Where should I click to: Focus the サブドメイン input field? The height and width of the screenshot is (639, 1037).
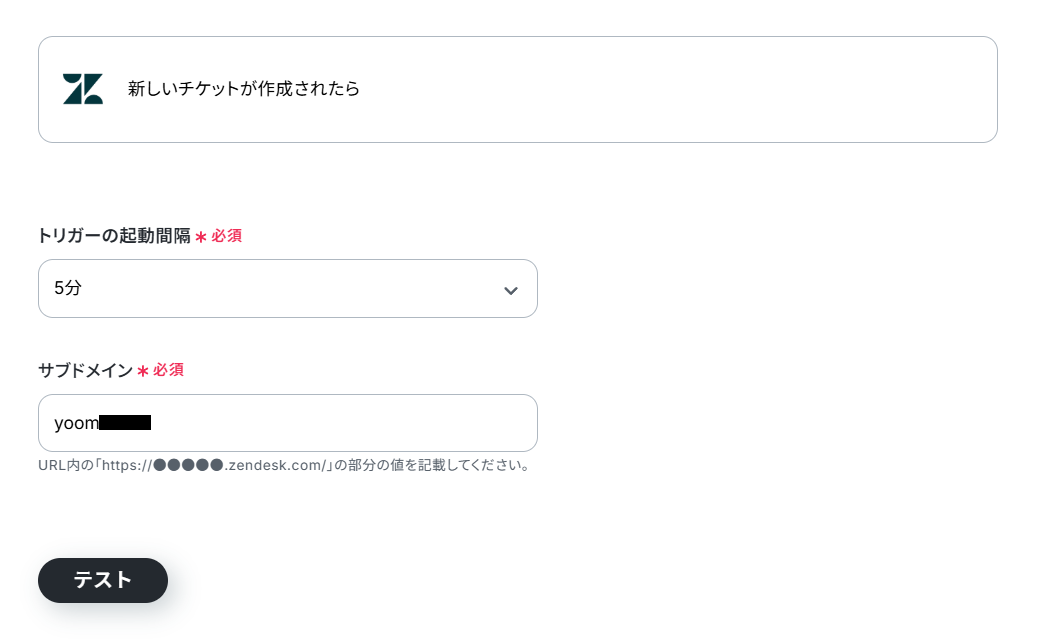point(288,423)
